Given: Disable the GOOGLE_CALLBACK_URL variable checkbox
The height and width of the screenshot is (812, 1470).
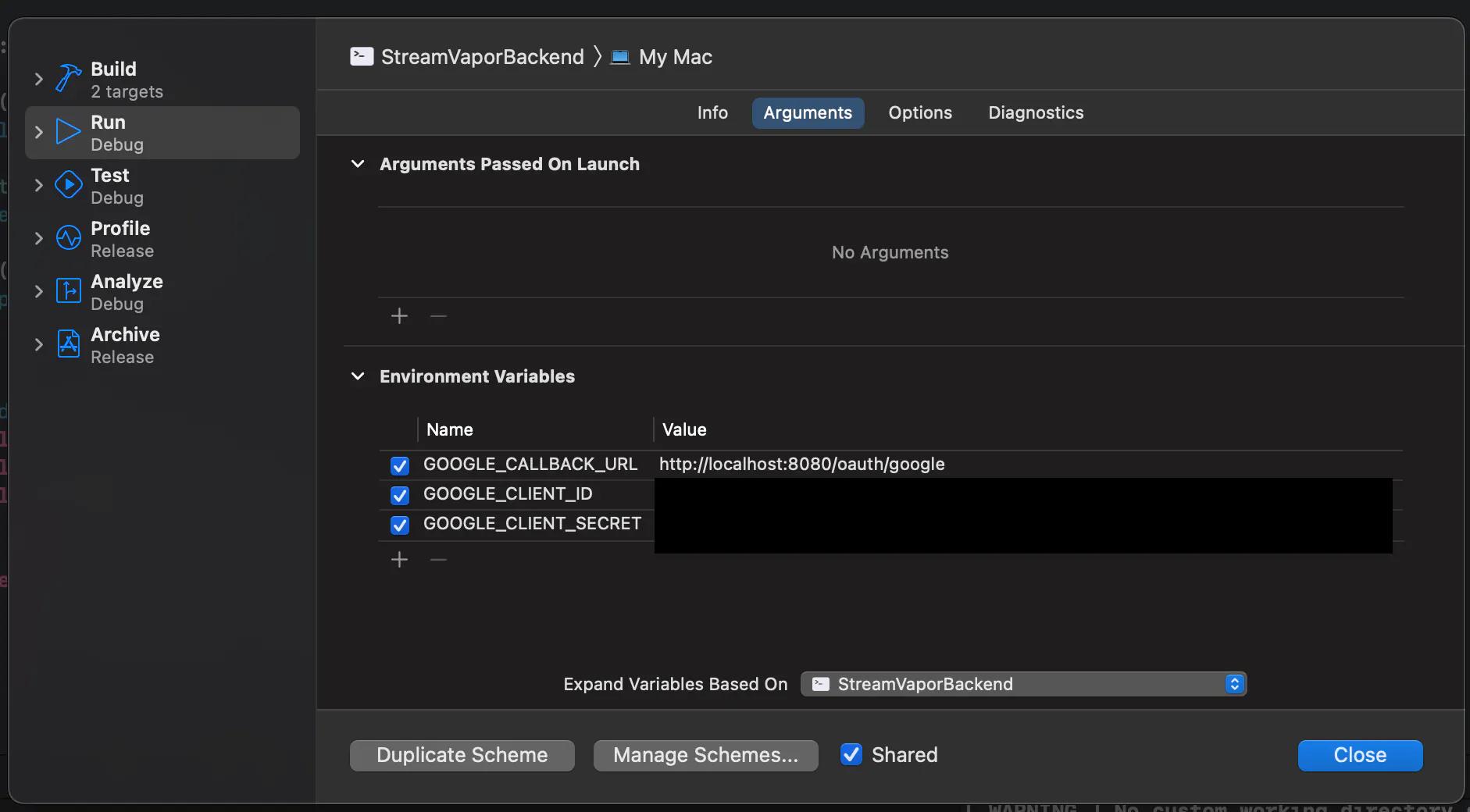Looking at the screenshot, I should tap(400, 466).
